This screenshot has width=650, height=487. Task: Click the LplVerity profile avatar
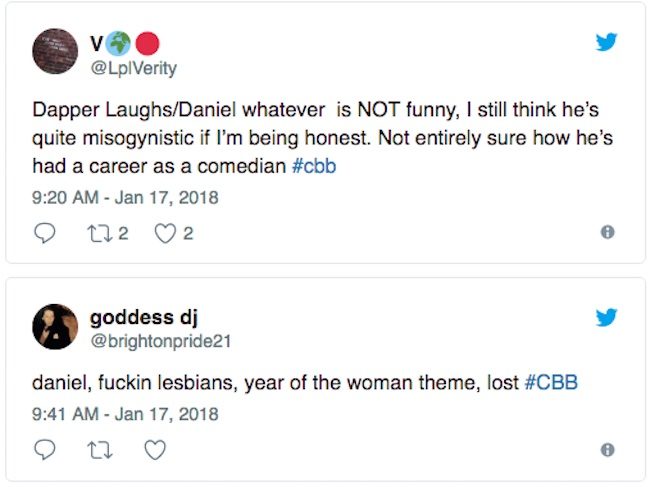(55, 51)
